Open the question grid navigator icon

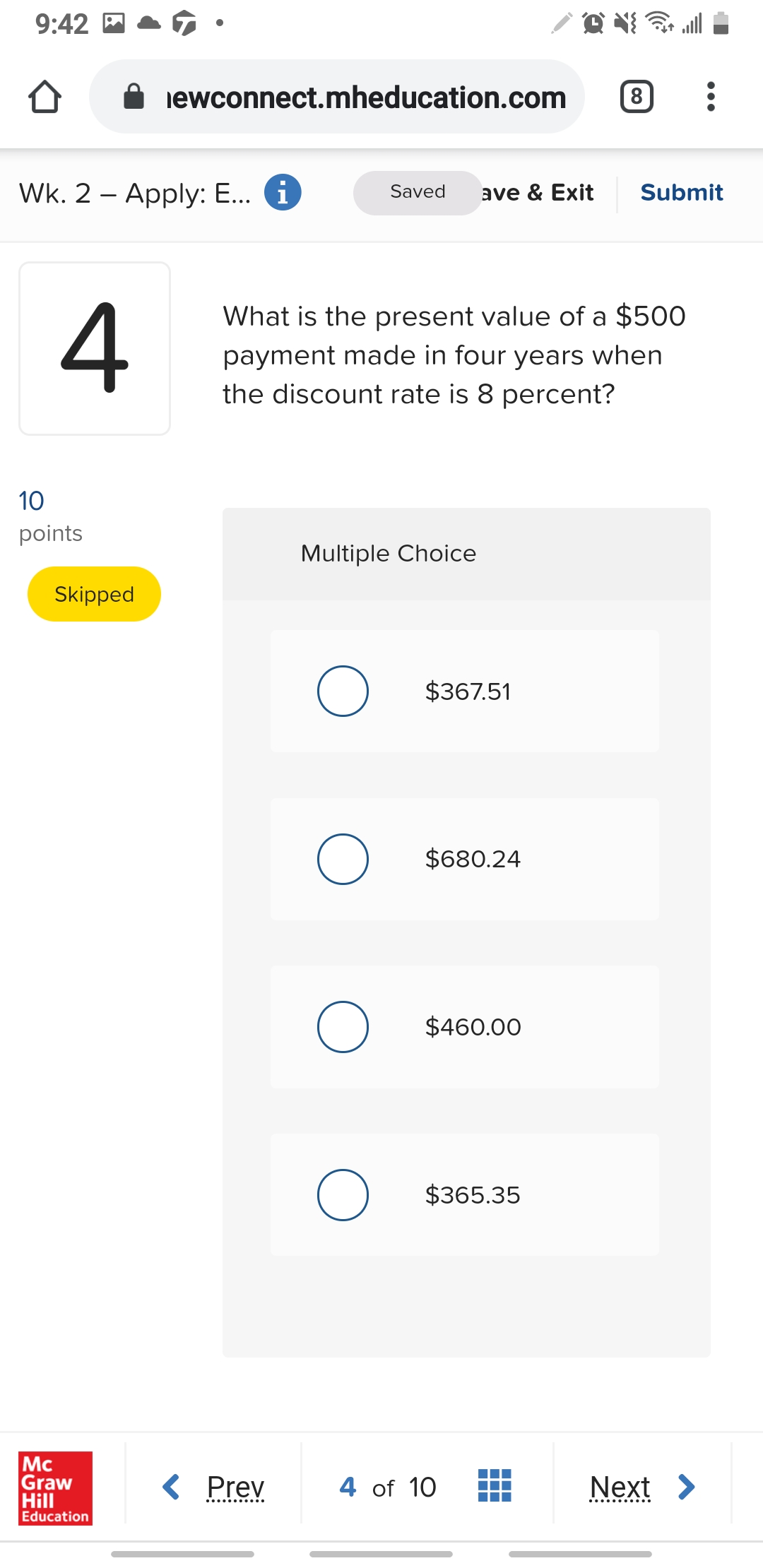(x=495, y=1485)
